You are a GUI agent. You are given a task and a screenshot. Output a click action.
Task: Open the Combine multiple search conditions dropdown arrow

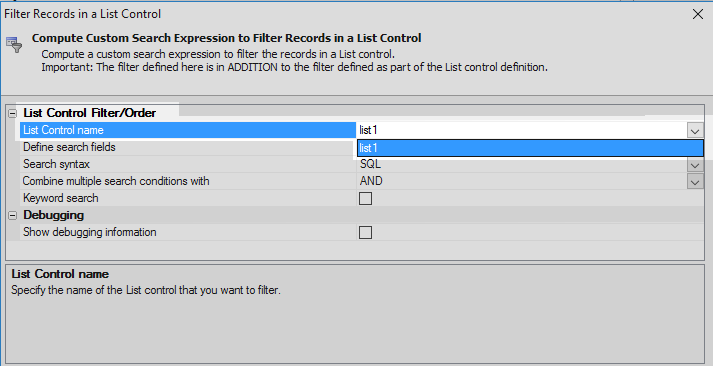coord(695,182)
